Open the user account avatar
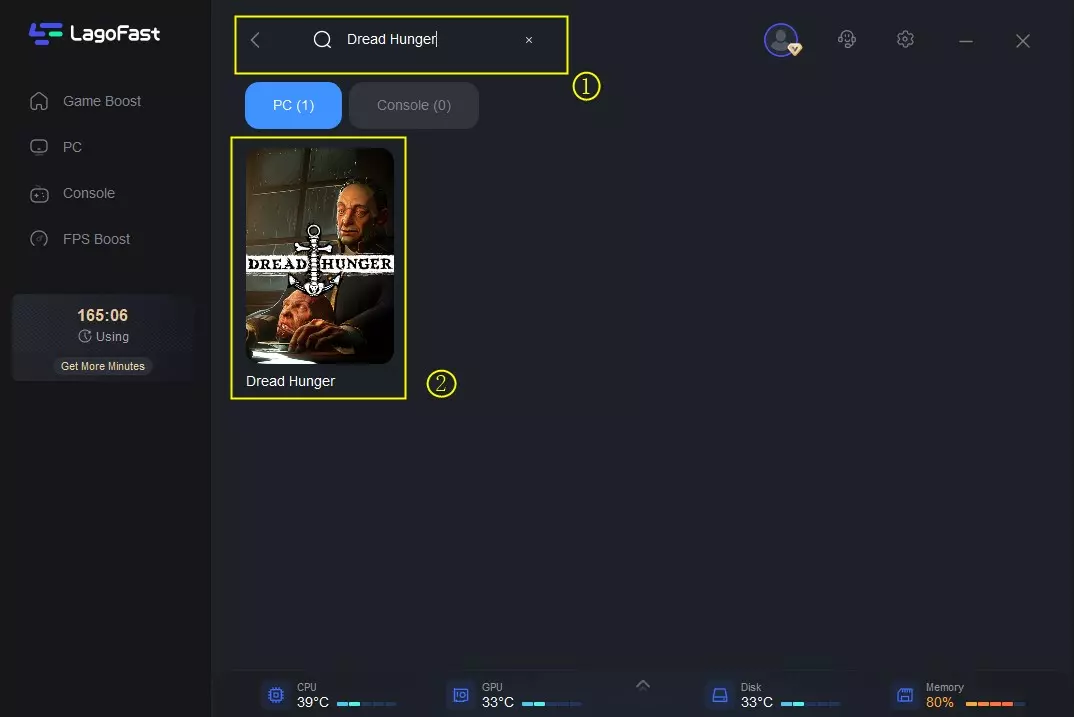Screen dimensions: 1074x717 [782, 40]
